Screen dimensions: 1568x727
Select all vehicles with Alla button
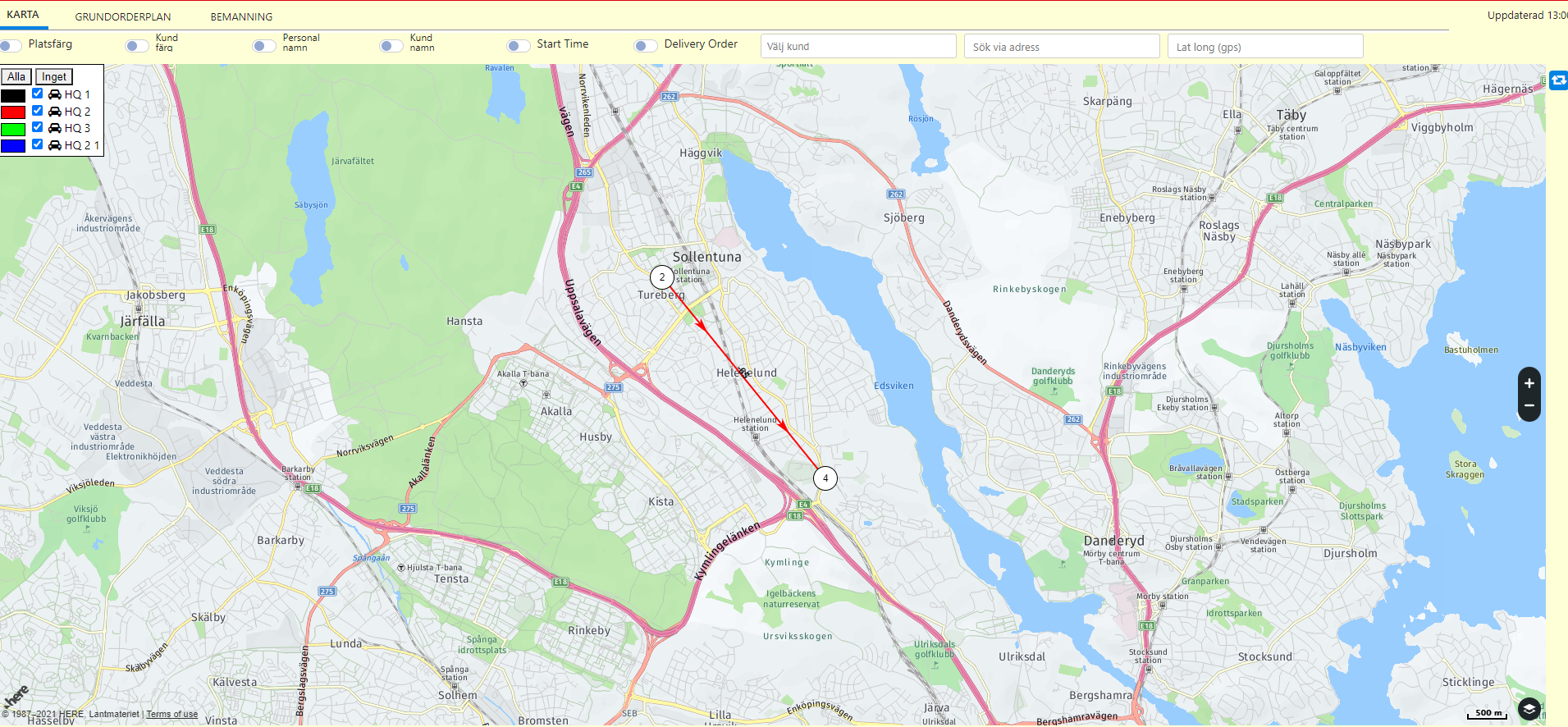point(16,76)
